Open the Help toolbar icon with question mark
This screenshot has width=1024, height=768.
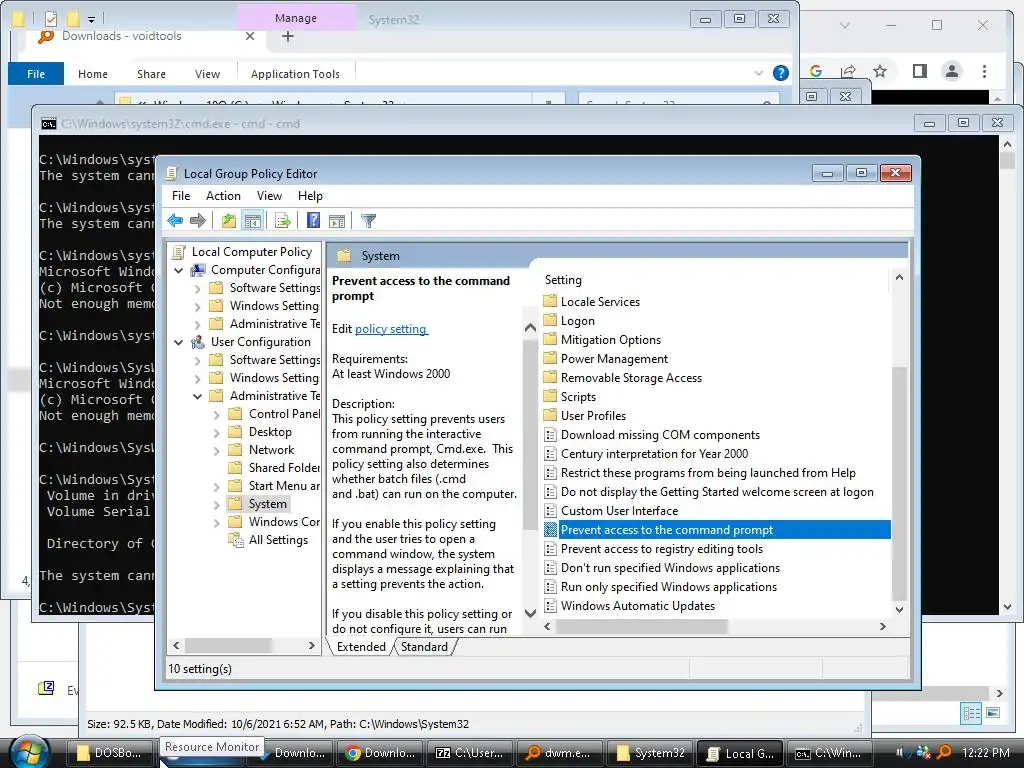(x=313, y=221)
